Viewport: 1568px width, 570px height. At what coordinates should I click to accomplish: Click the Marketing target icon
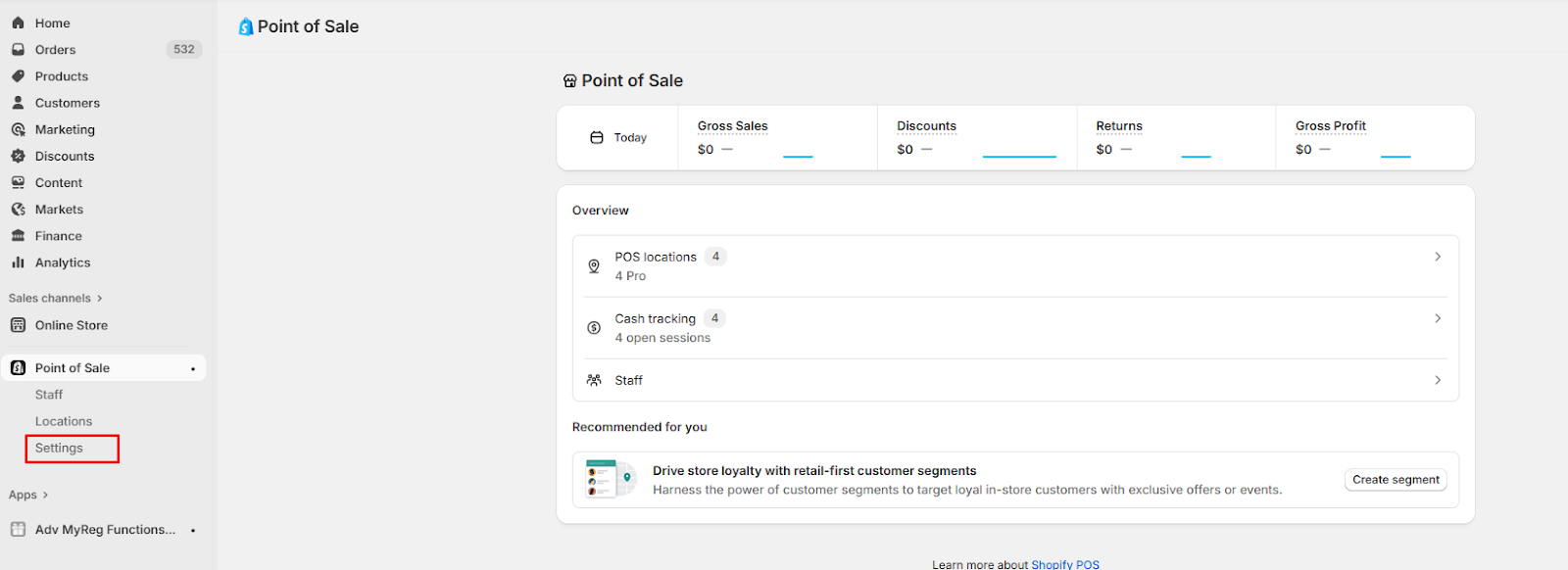pos(18,129)
